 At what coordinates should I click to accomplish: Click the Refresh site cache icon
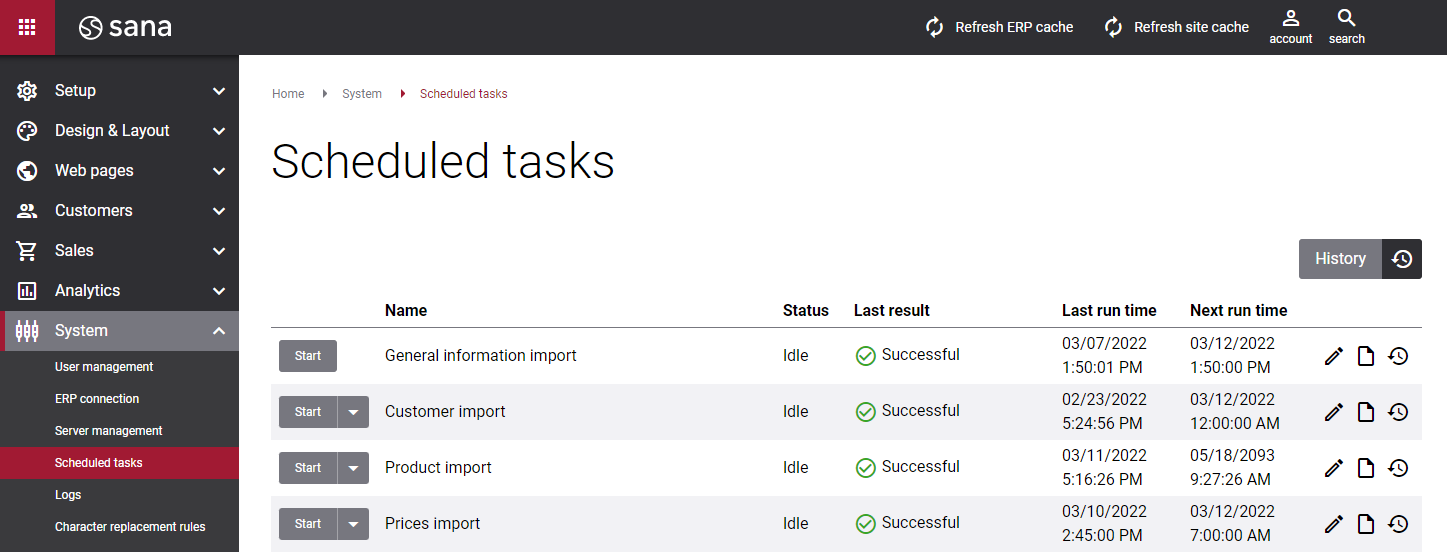tap(1114, 27)
